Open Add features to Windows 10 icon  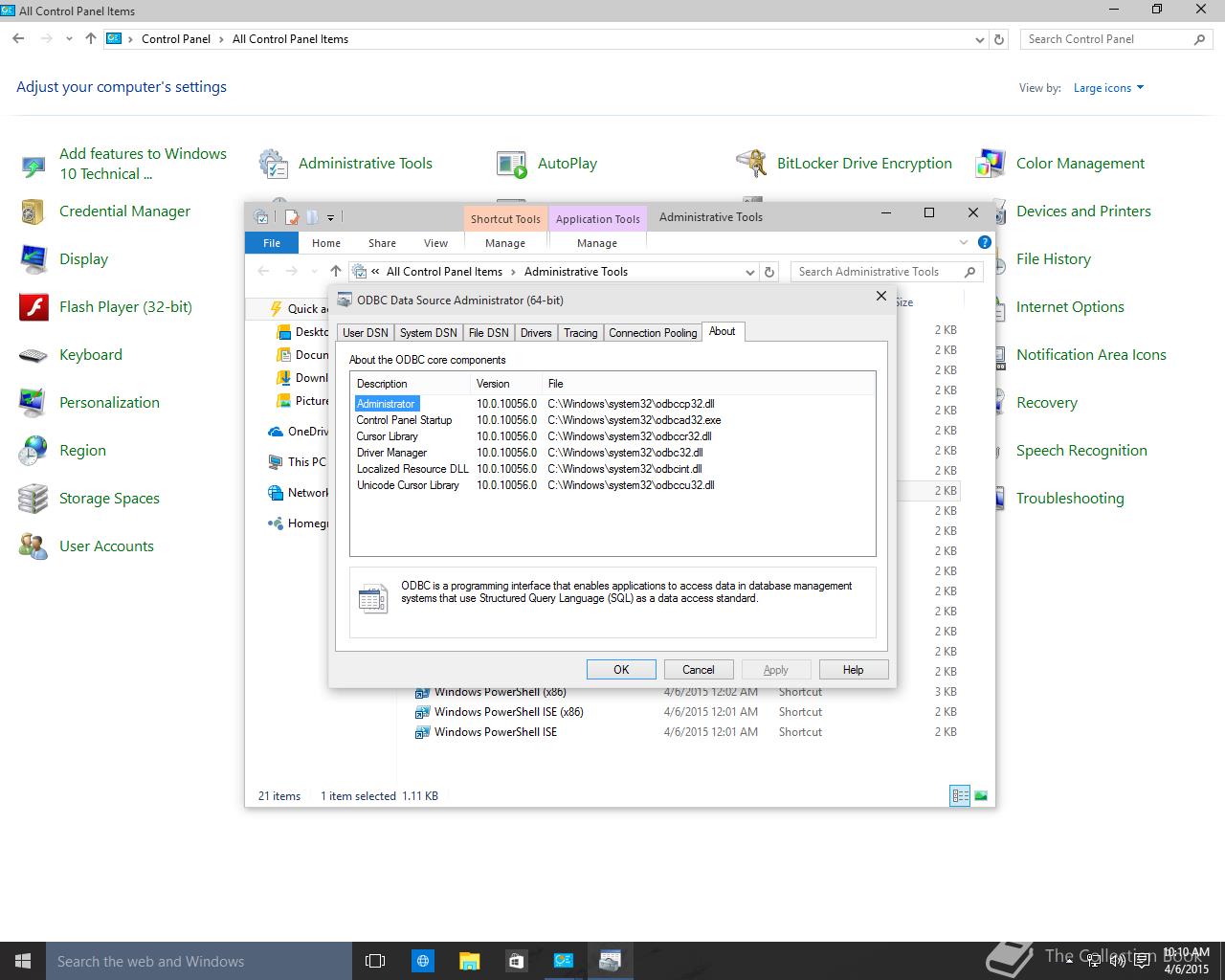tap(122, 164)
